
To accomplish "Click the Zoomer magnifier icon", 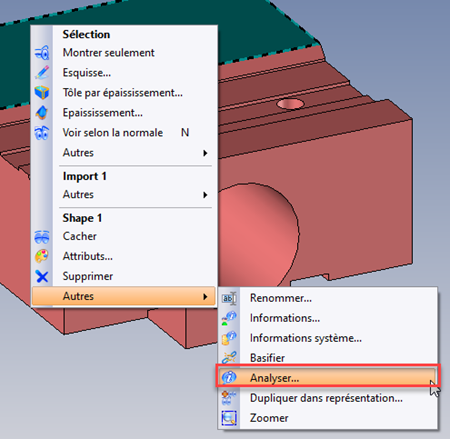I will (x=229, y=418).
